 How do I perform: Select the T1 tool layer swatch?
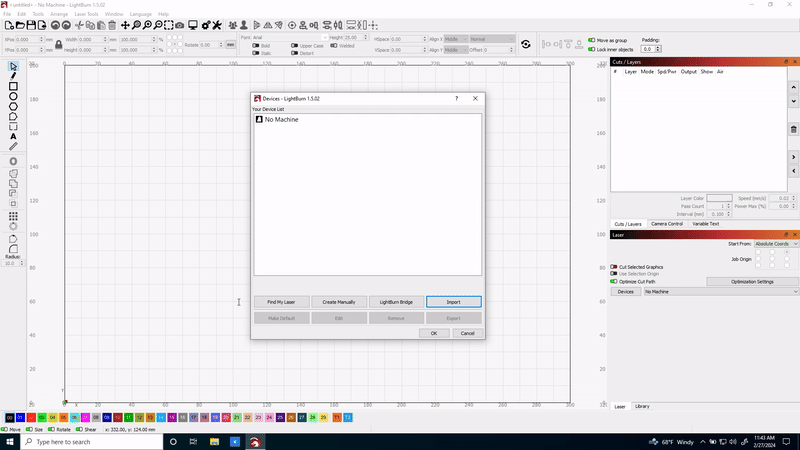[337, 417]
